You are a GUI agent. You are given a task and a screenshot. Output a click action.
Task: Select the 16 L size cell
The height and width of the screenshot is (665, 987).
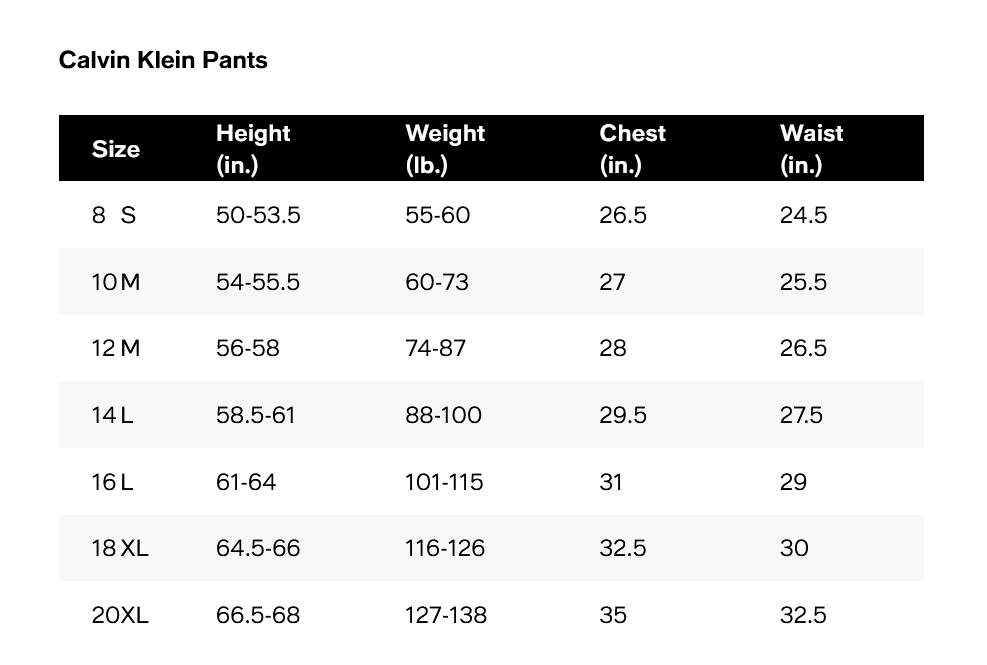coord(112,482)
